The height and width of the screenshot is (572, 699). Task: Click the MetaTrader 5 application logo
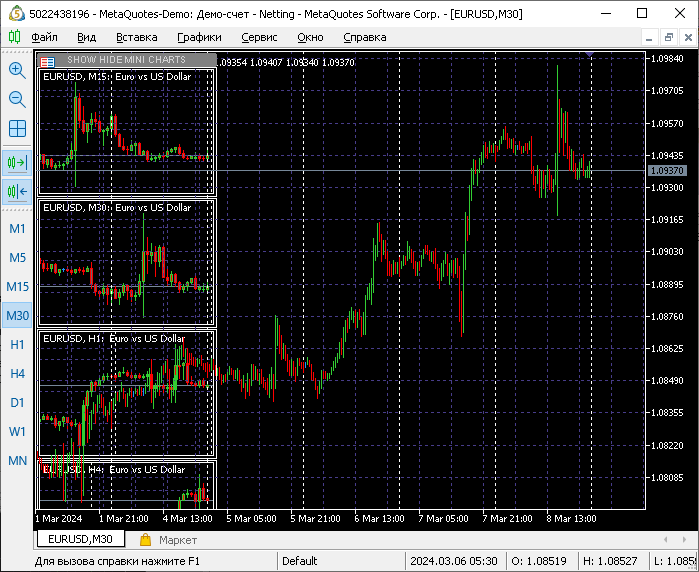(16, 14)
